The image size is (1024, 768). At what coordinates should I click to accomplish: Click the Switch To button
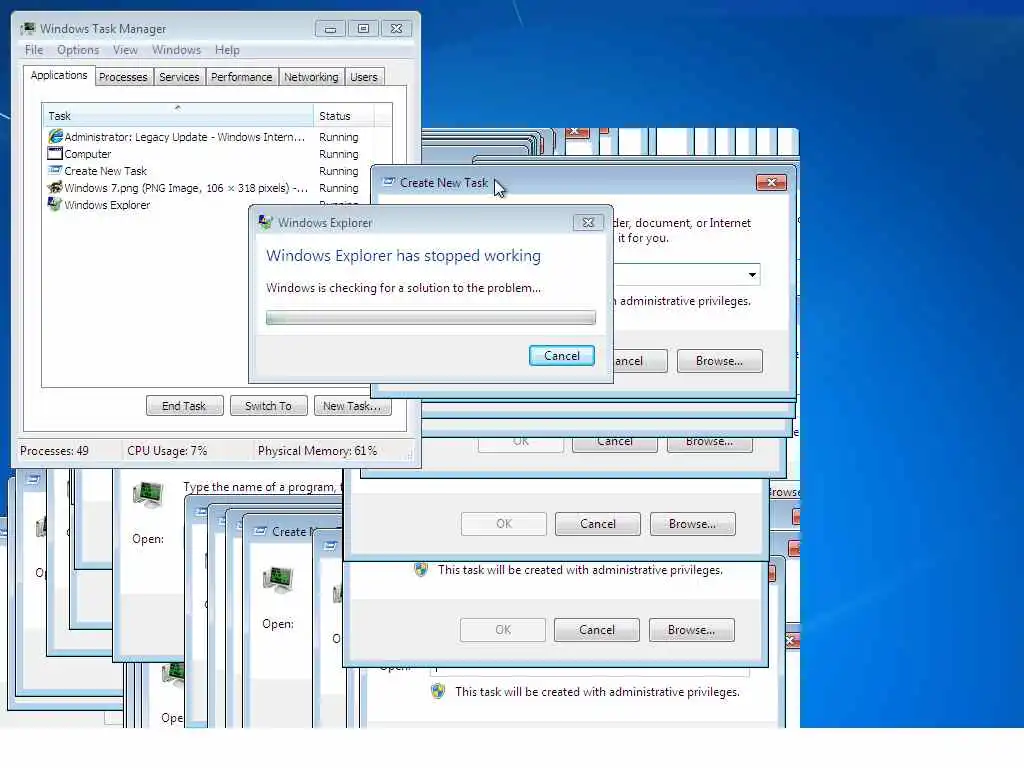[268, 406]
